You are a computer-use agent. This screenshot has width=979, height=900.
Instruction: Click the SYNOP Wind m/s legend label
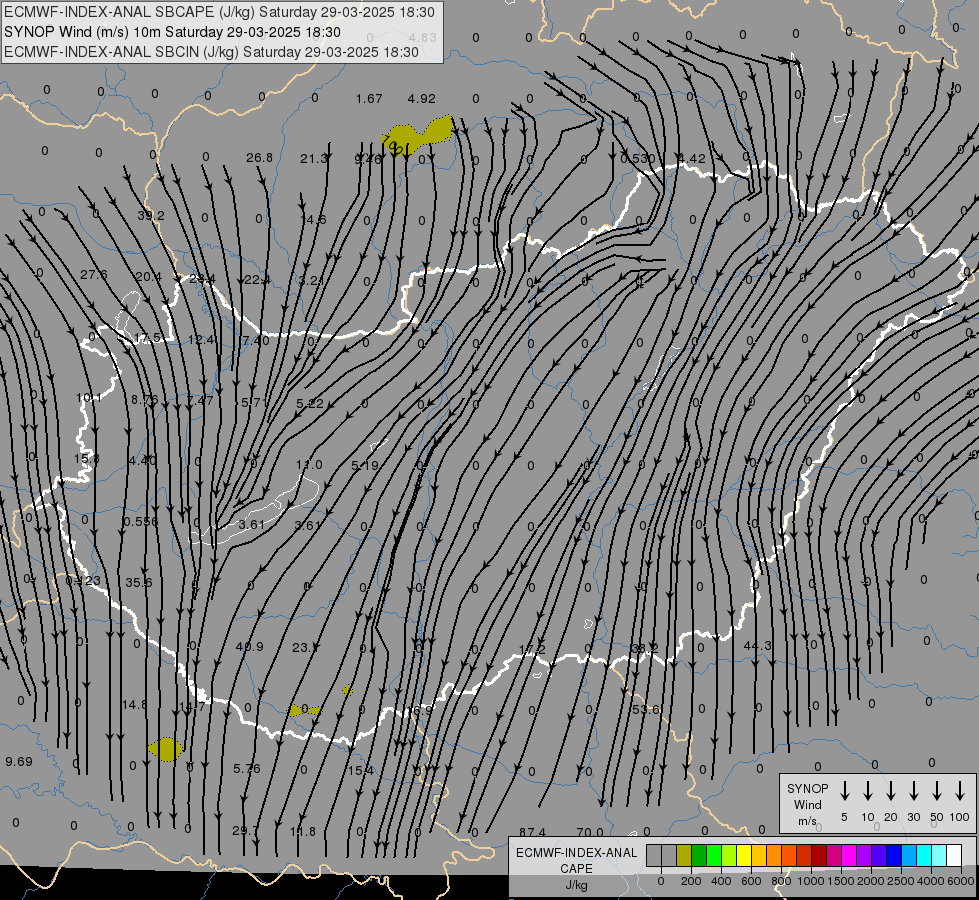[807, 804]
